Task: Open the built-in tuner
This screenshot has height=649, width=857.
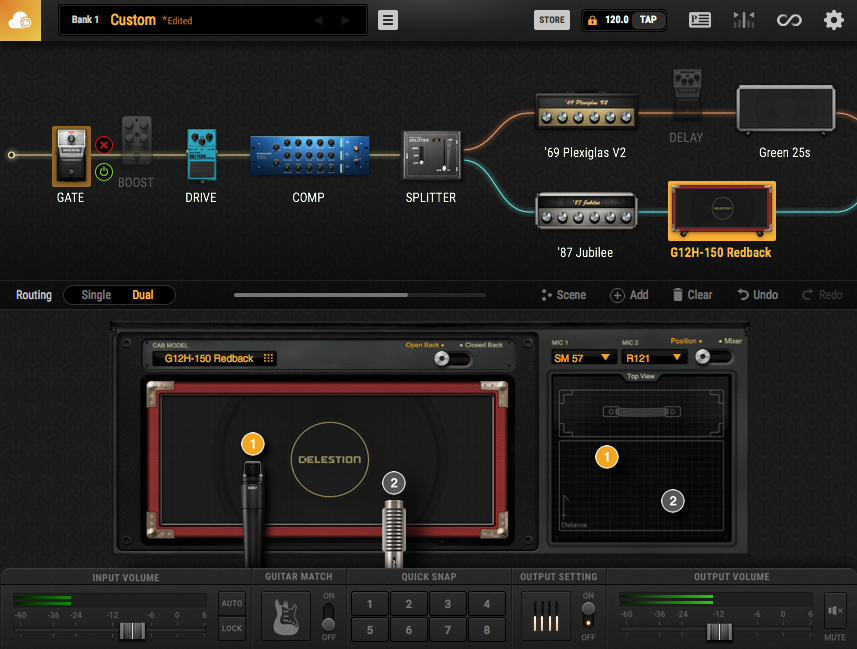Action: pos(743,19)
